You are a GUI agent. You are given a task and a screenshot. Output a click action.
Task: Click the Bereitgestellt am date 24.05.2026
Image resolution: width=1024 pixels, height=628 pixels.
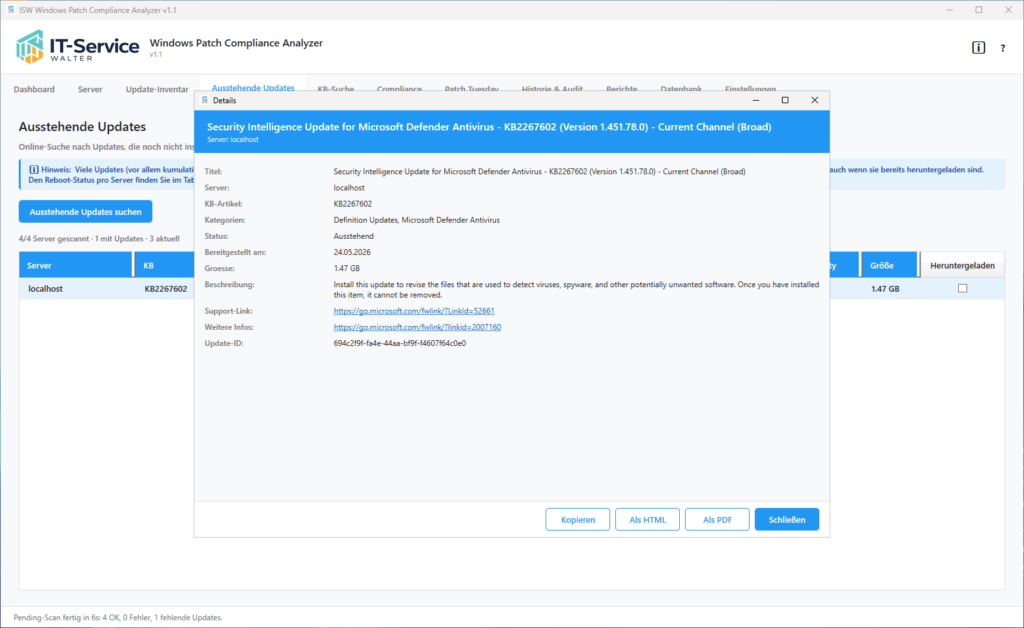352,252
